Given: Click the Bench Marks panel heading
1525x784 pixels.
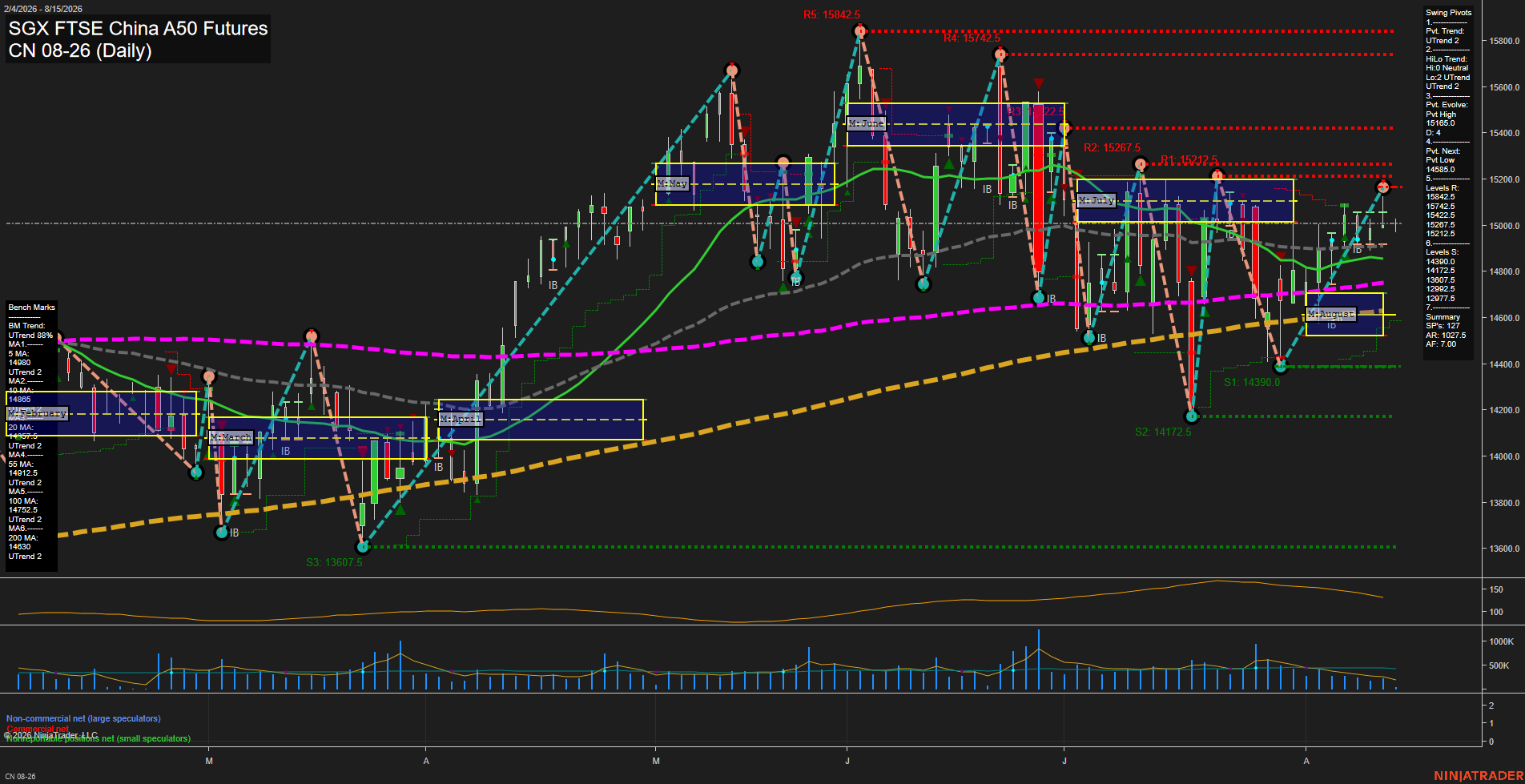Looking at the screenshot, I should [x=32, y=308].
